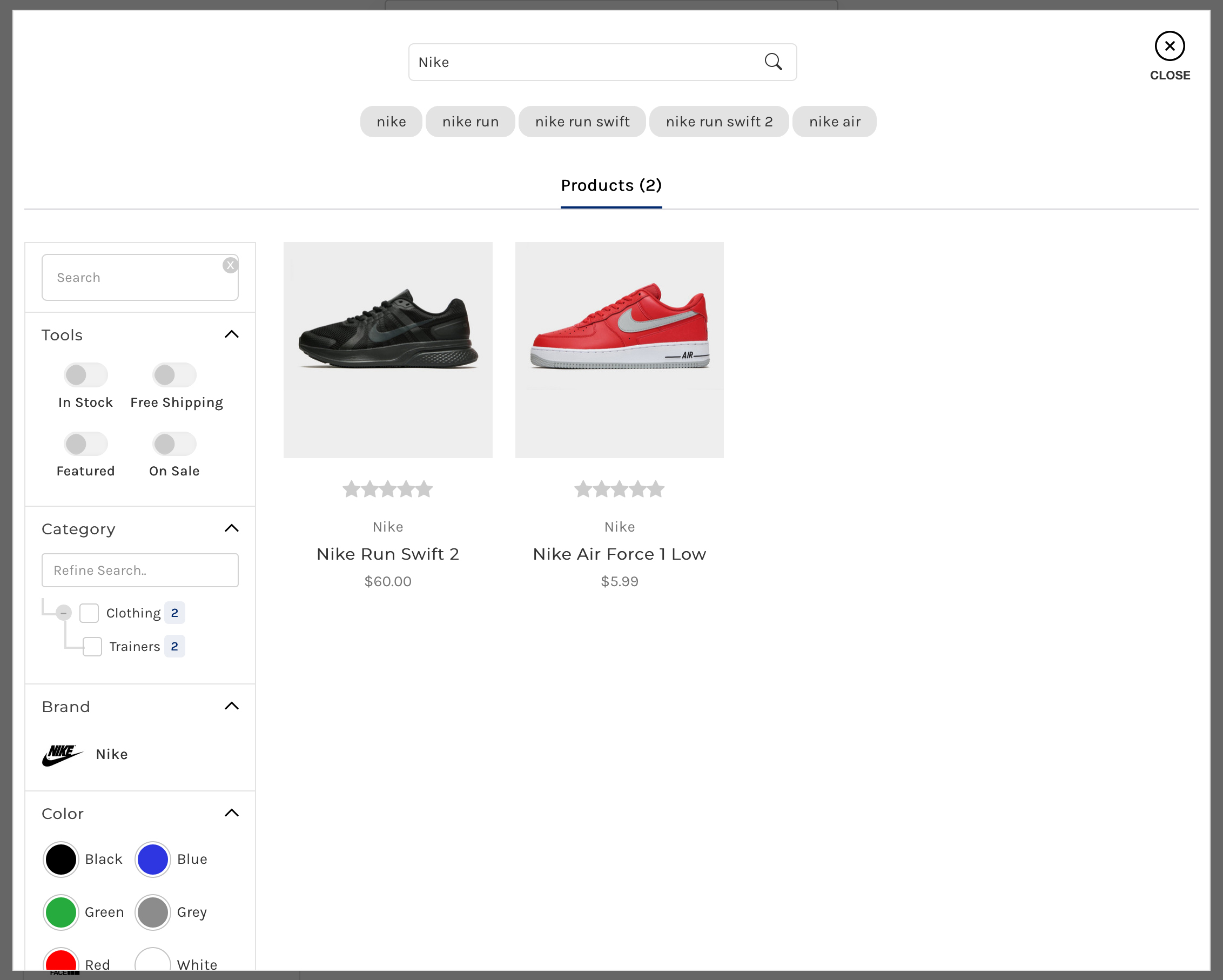Rate Nike Air Force 1 Low stars

[x=620, y=489]
